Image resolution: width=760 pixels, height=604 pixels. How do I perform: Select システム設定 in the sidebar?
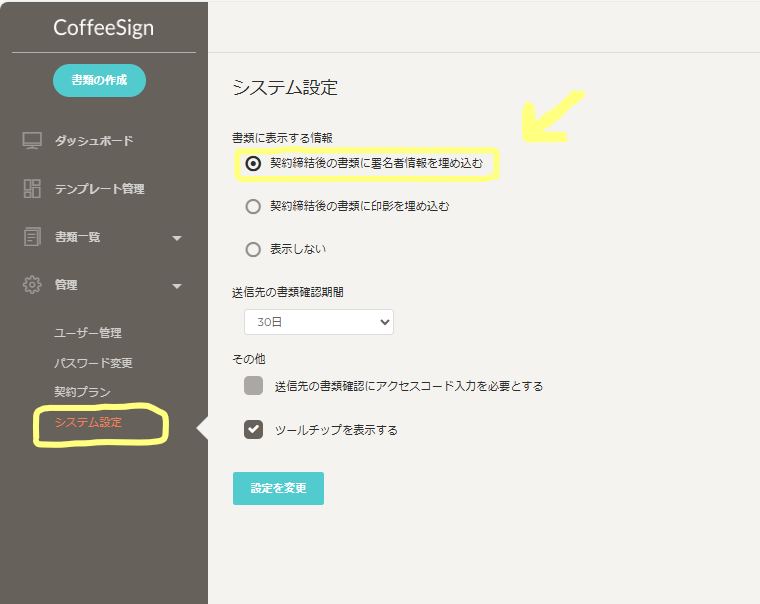point(88,422)
